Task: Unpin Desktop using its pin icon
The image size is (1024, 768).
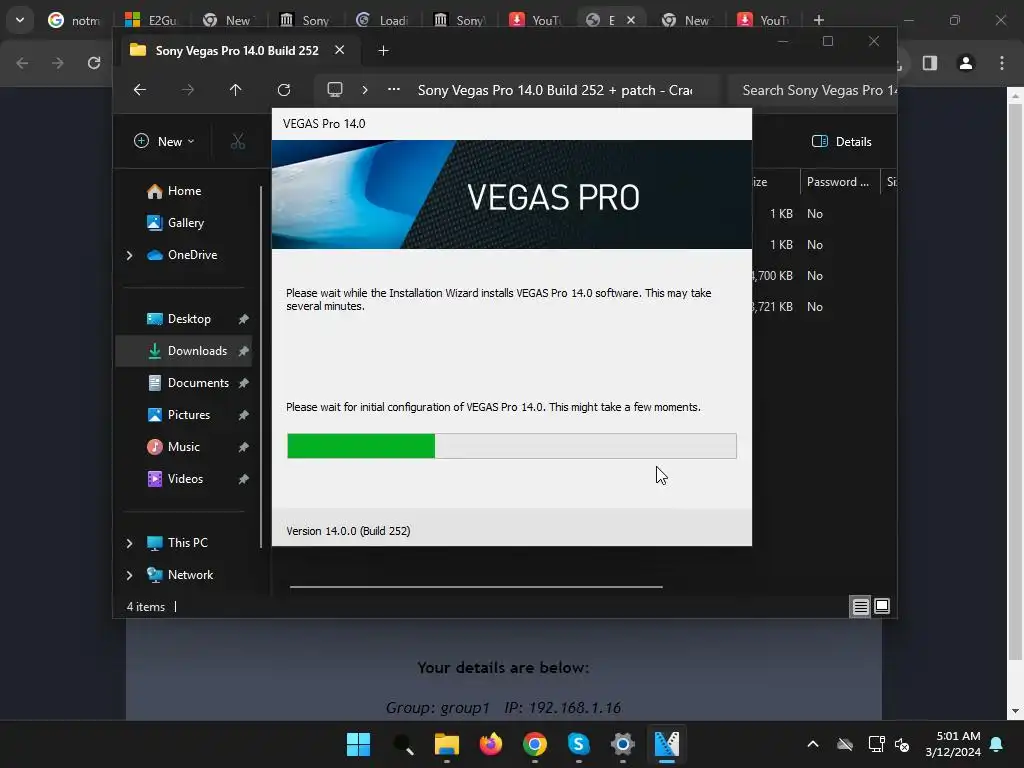Action: click(x=244, y=319)
